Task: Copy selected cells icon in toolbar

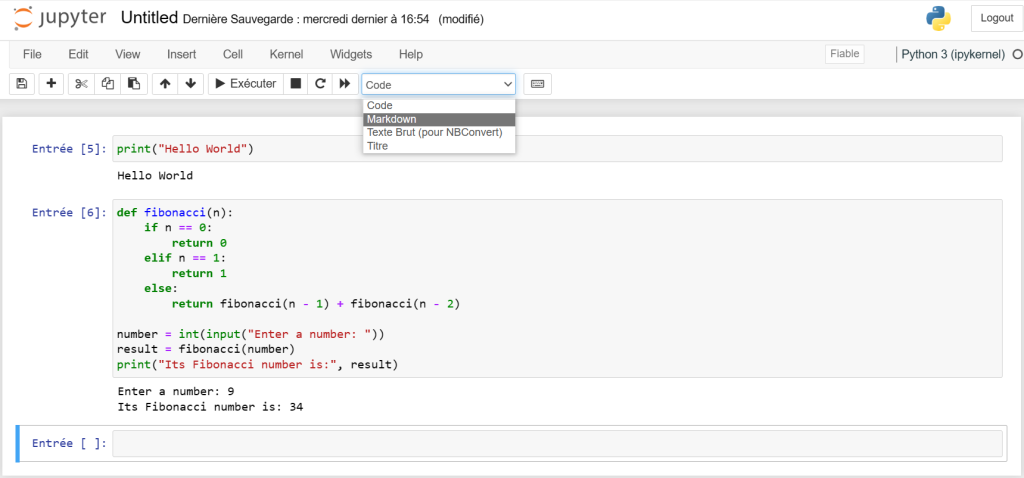Action: pyautogui.click(x=108, y=84)
